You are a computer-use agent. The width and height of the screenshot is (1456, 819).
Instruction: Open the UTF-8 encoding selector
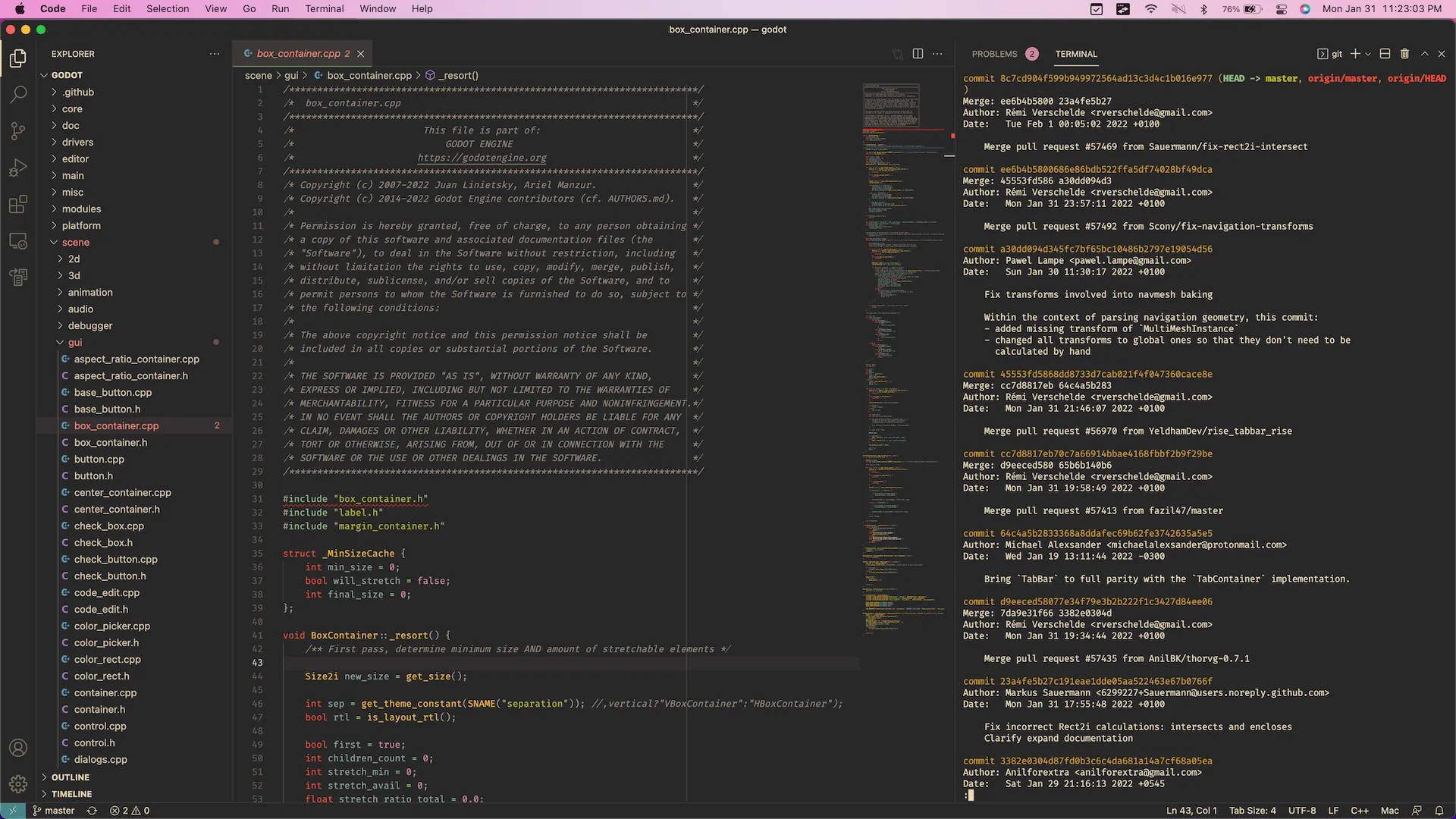pyautogui.click(x=1303, y=810)
